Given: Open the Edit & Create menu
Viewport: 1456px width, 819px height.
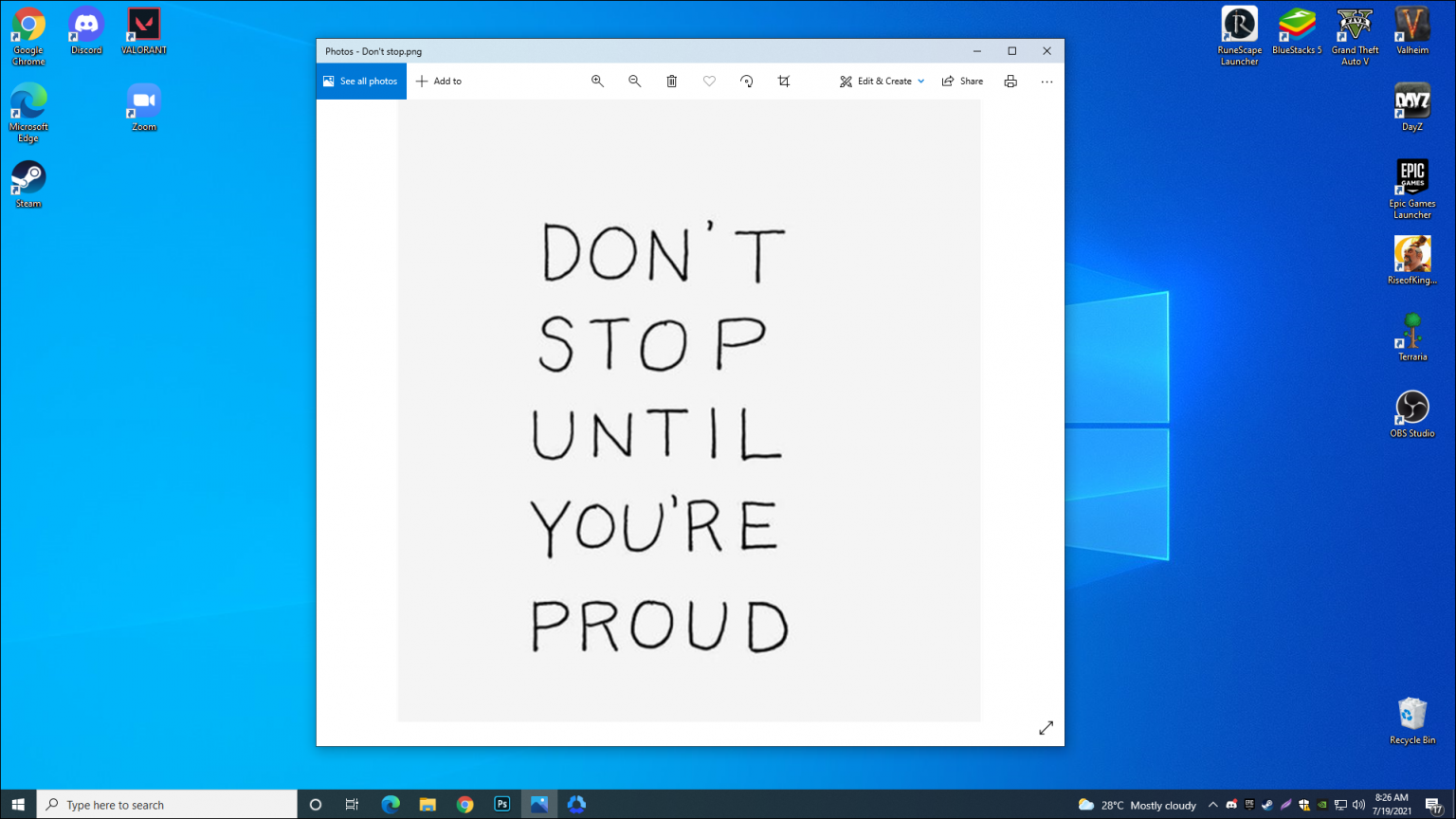Looking at the screenshot, I should coord(880,81).
